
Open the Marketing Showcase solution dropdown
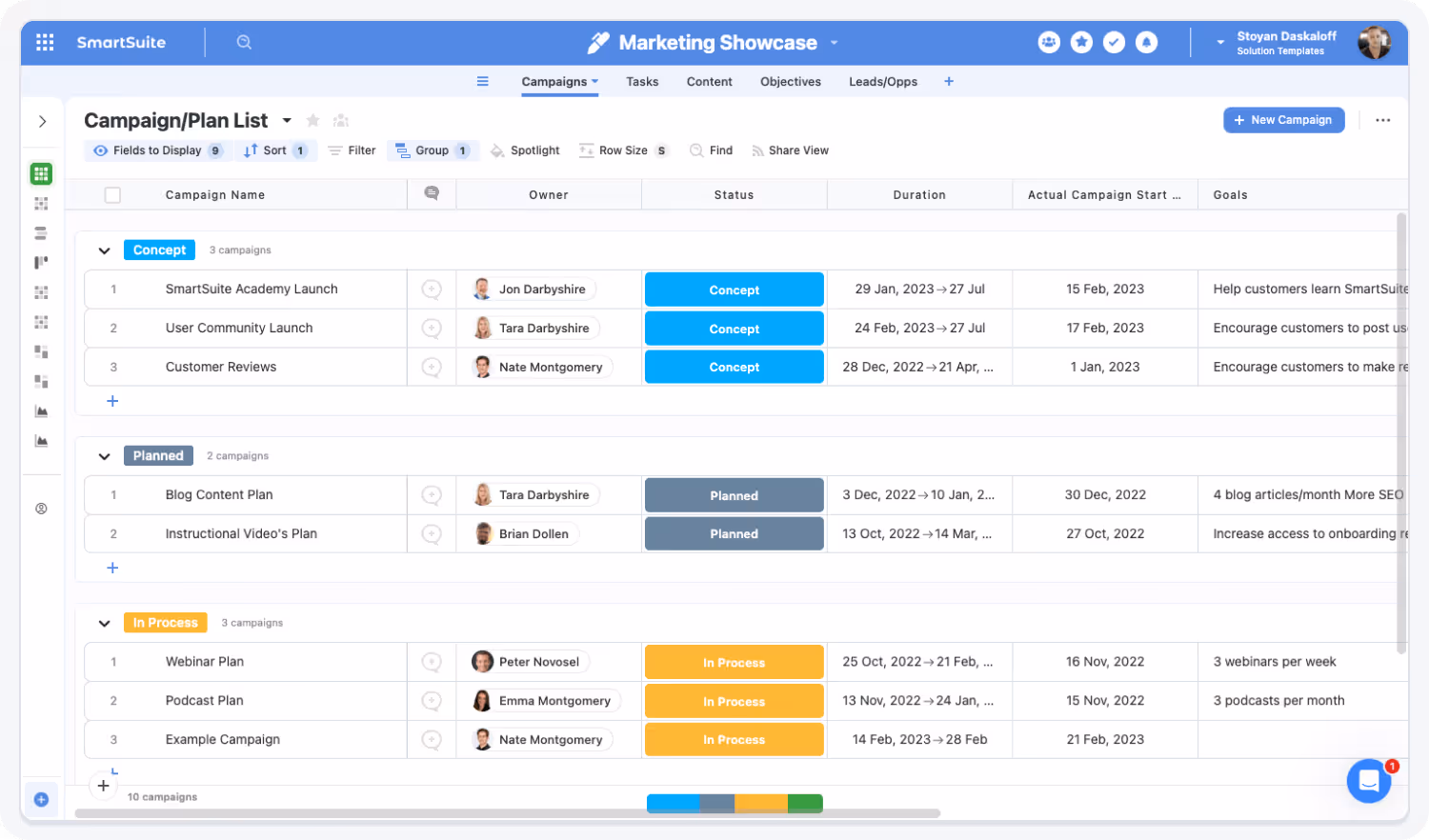tap(834, 42)
